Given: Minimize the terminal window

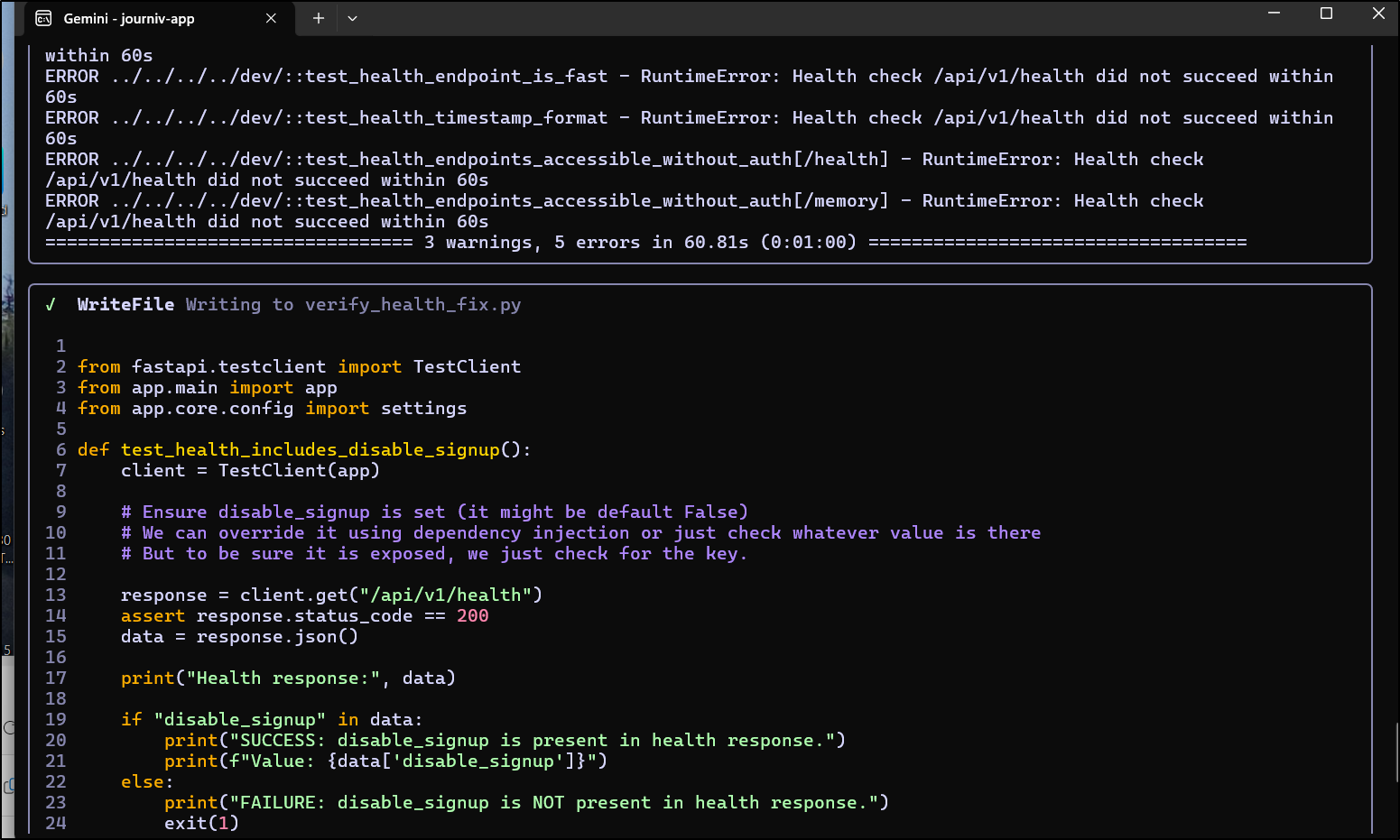Looking at the screenshot, I should click(1274, 14).
